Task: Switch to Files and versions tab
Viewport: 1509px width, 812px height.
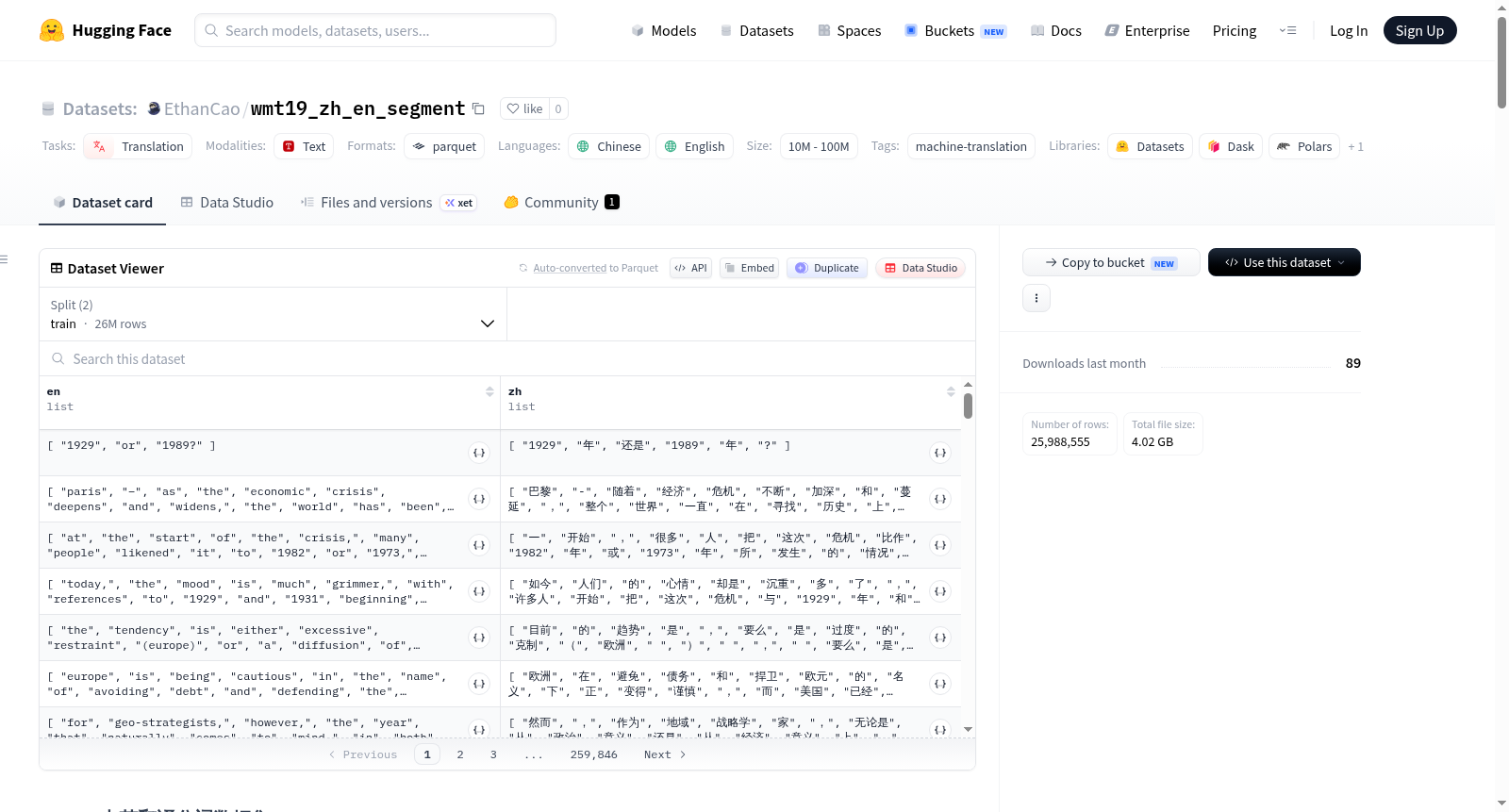Action: tap(389, 203)
